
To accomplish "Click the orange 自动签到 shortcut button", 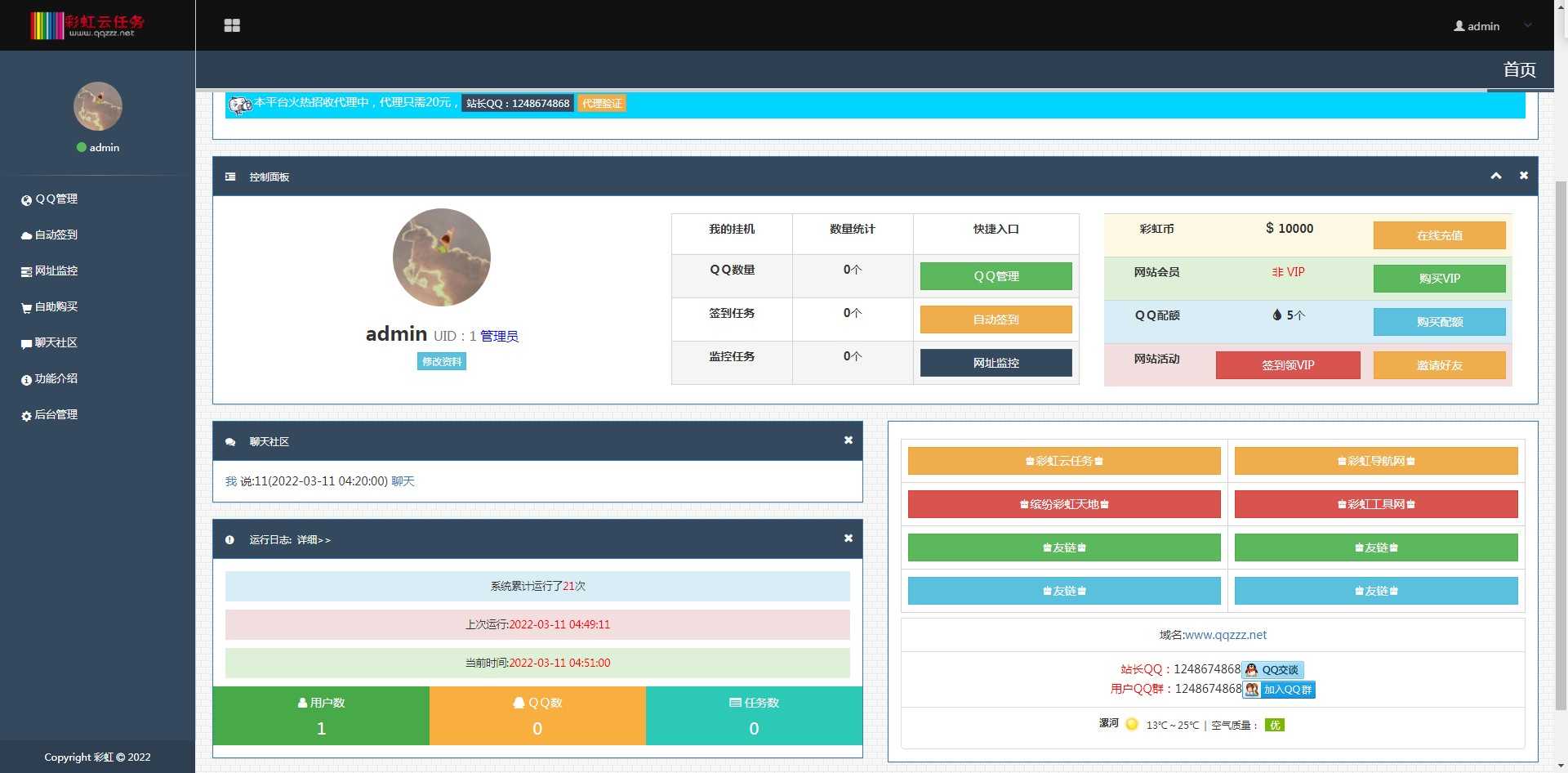I will pos(996,319).
